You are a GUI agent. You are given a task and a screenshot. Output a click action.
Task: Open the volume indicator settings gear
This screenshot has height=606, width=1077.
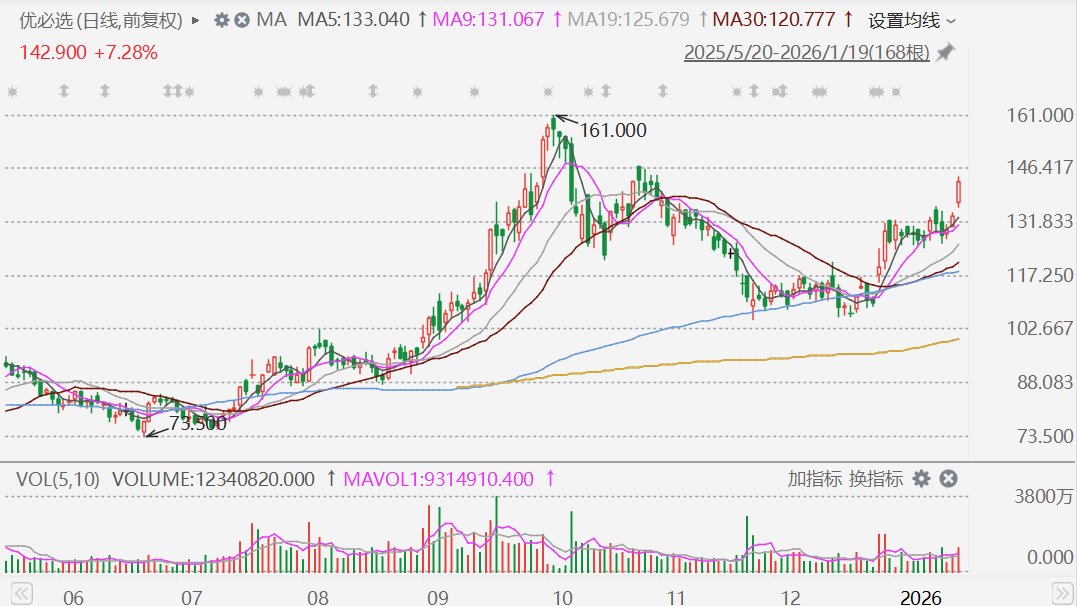pos(921,479)
